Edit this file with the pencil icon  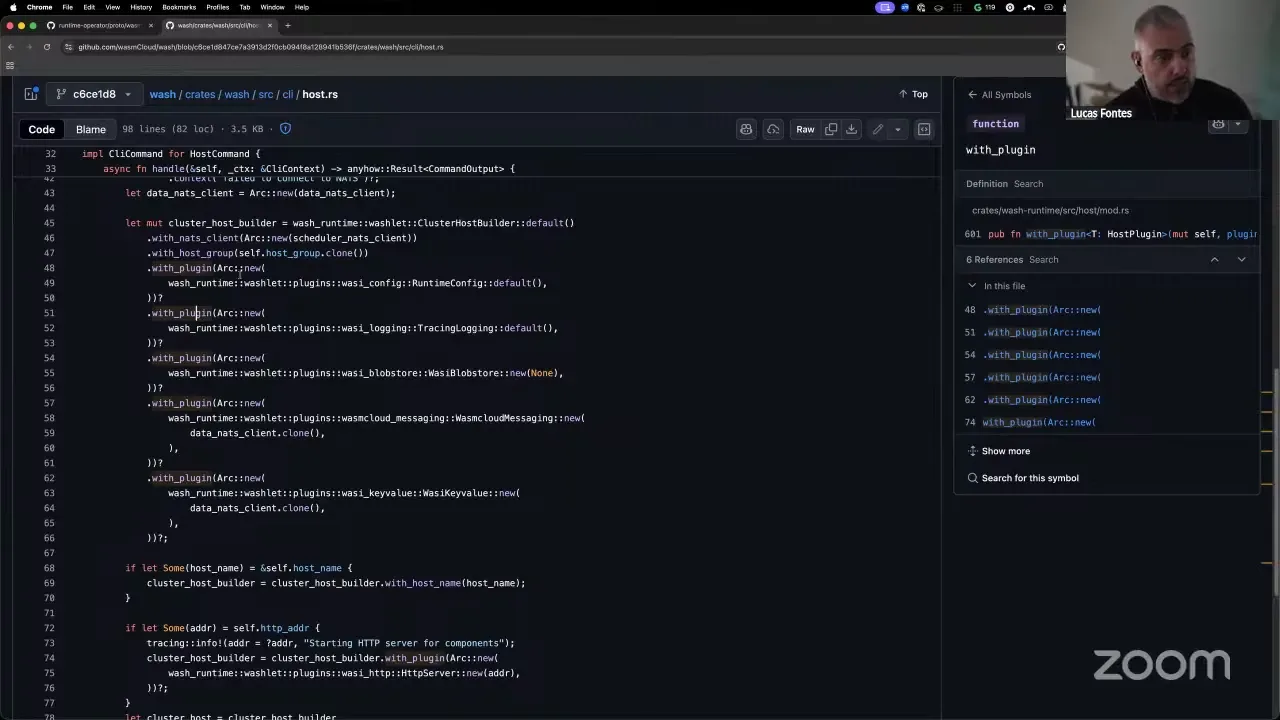coord(877,129)
